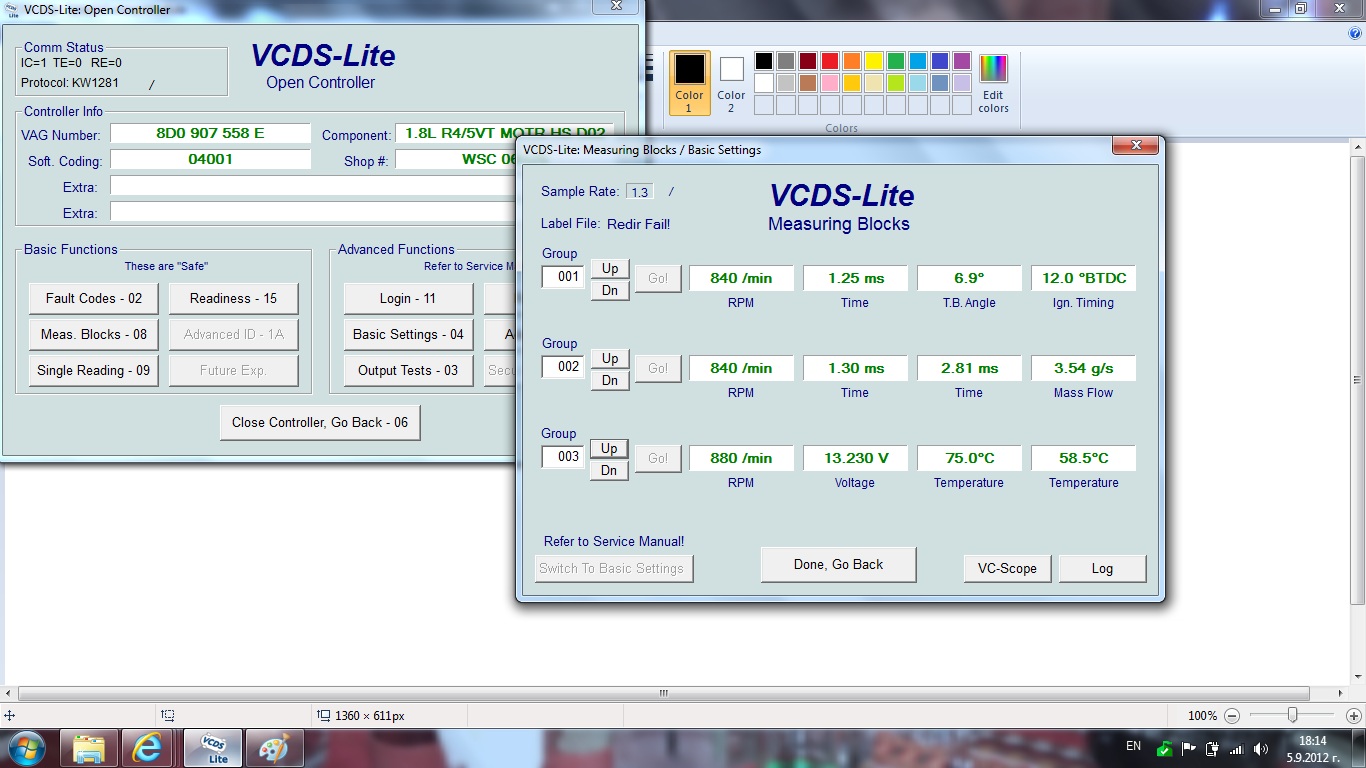
Task: Open Basic Settings - 04
Action: [408, 334]
